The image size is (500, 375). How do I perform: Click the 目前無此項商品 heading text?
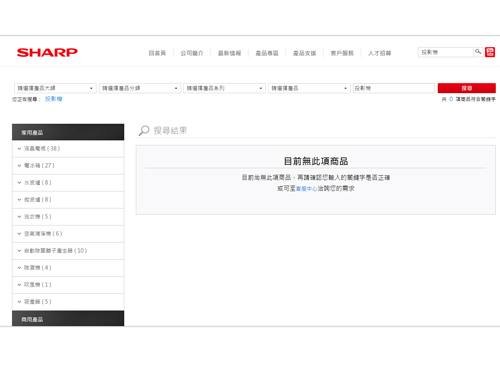coord(316,161)
